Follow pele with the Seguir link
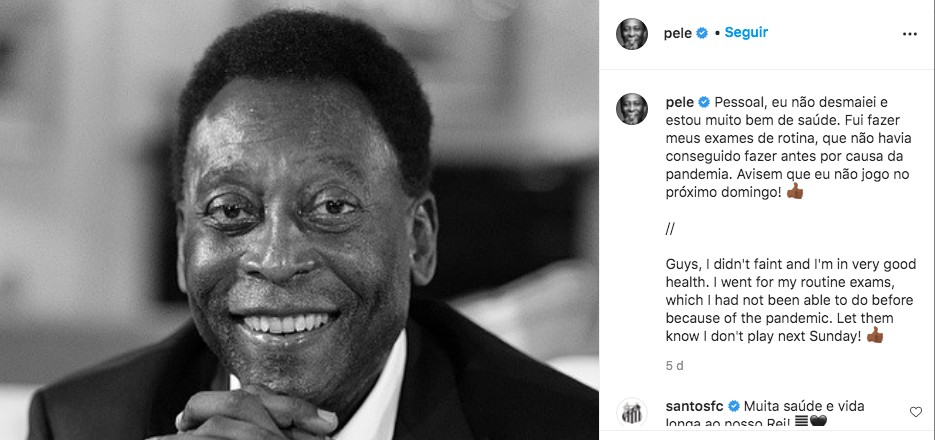The width and height of the screenshot is (935, 440). [x=746, y=33]
